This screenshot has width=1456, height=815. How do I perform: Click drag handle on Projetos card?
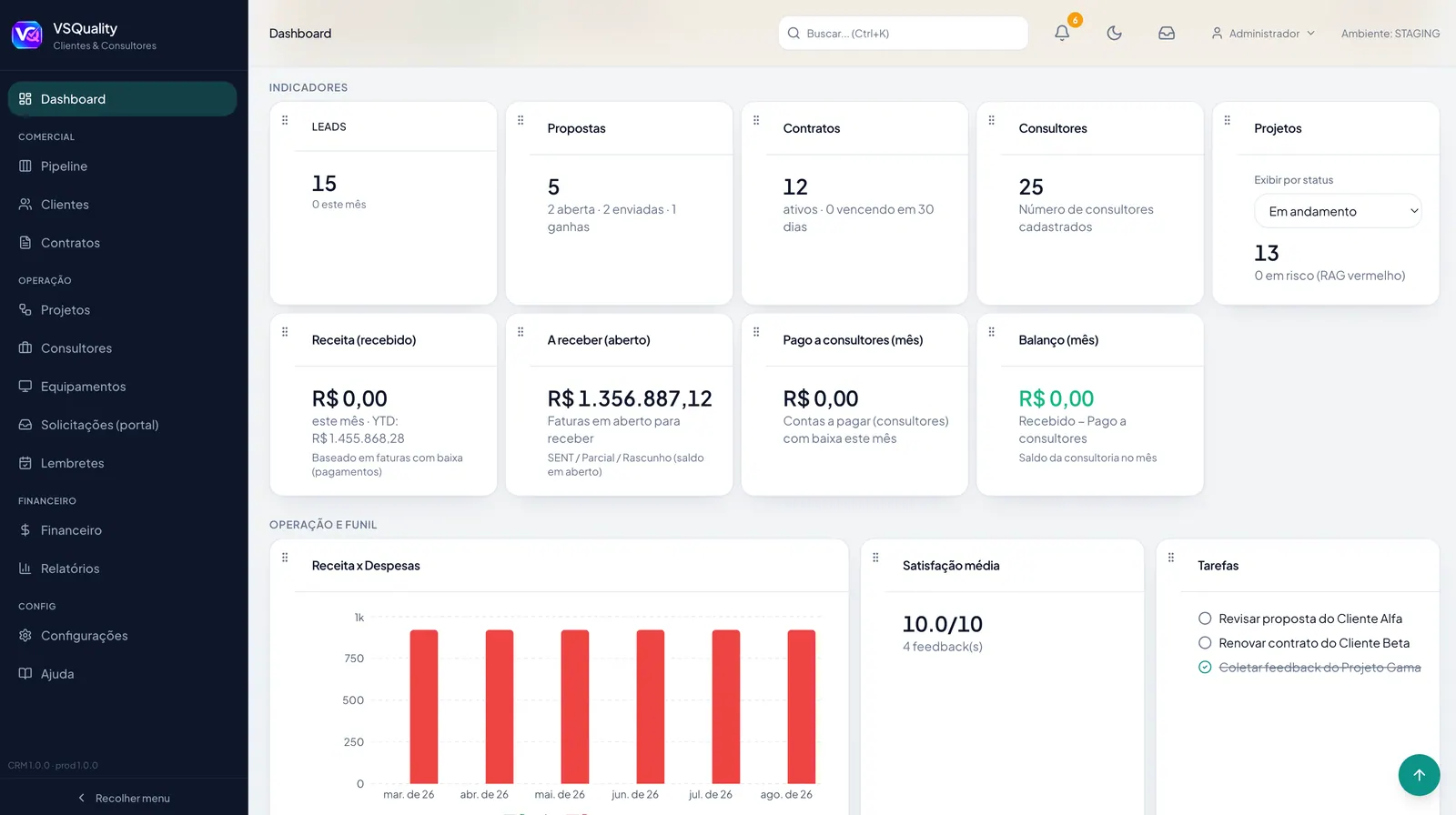pos(1228,120)
